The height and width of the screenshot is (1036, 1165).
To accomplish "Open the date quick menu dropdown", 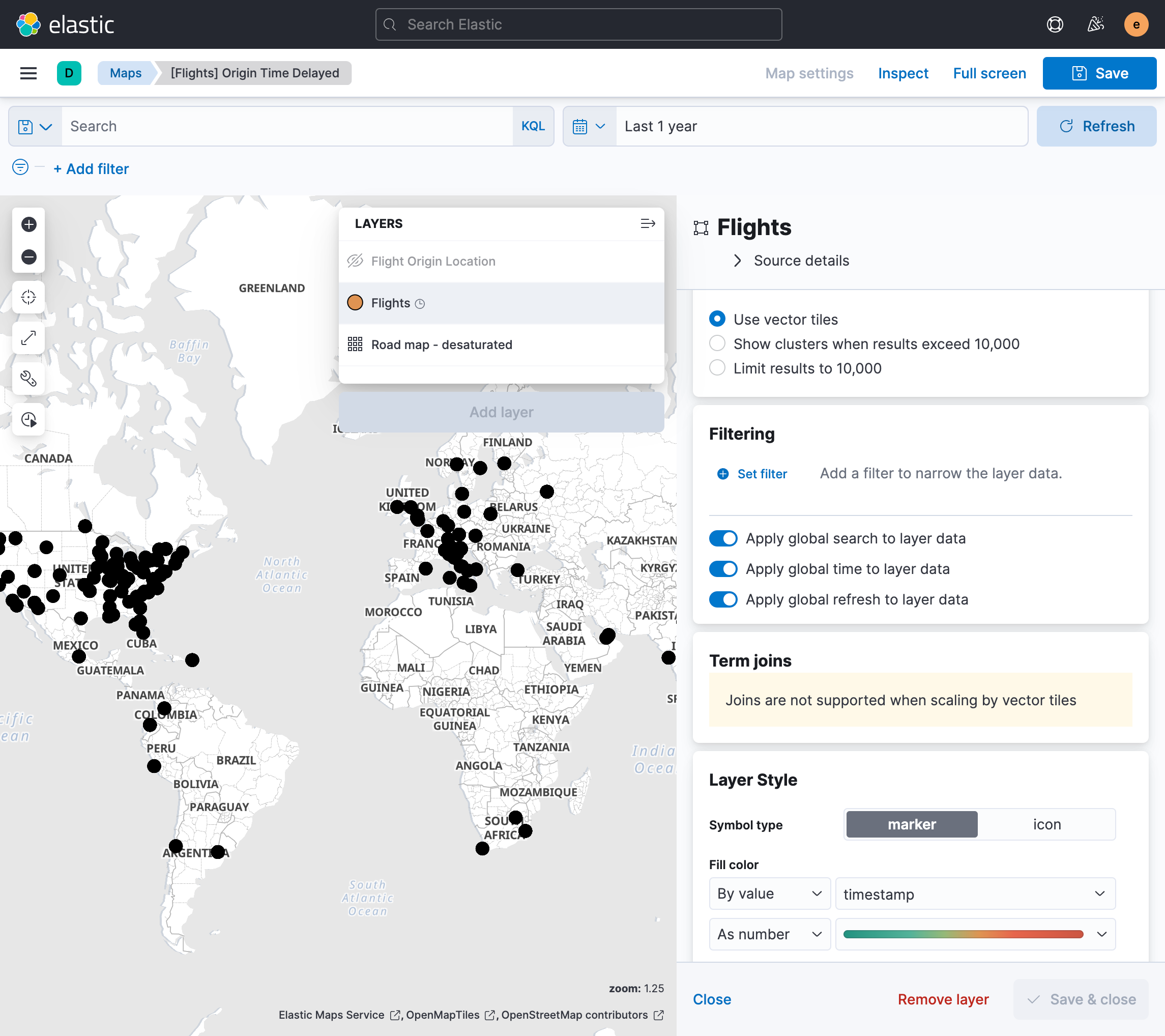I will [x=589, y=127].
